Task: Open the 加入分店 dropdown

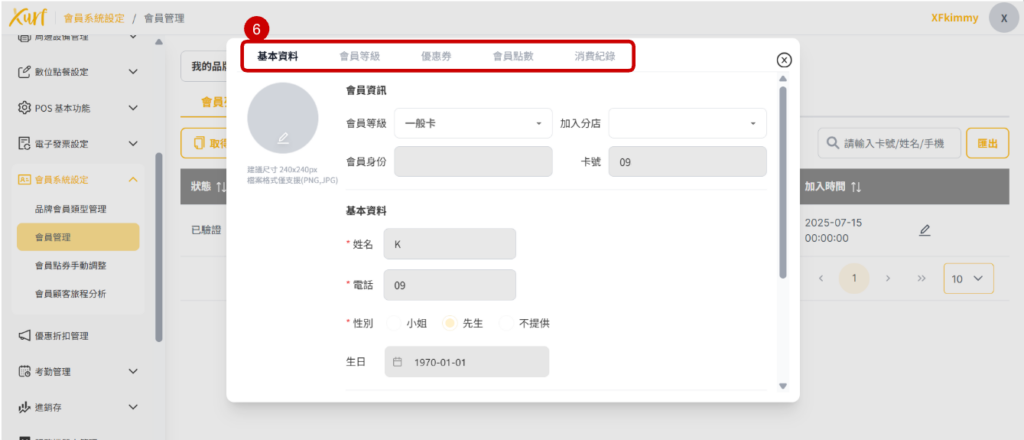Action: coord(687,123)
